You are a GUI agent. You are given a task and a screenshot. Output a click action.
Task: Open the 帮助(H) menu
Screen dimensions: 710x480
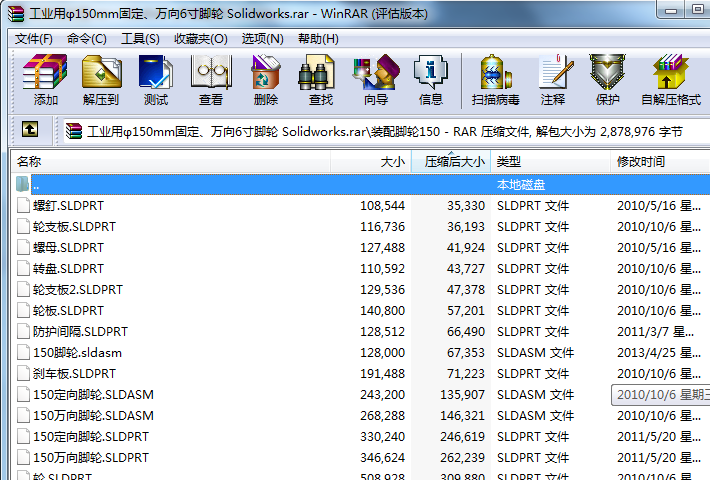point(318,39)
